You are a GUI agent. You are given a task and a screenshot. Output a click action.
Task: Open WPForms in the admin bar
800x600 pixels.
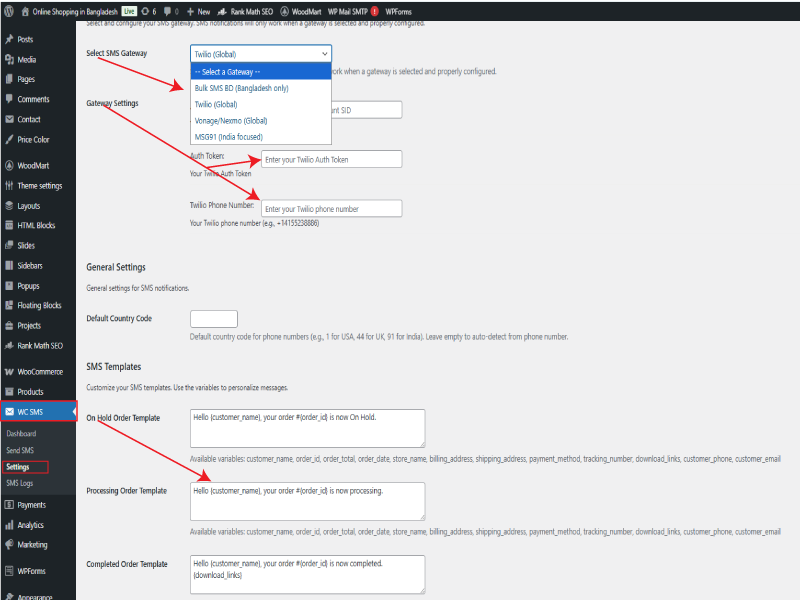point(398,11)
